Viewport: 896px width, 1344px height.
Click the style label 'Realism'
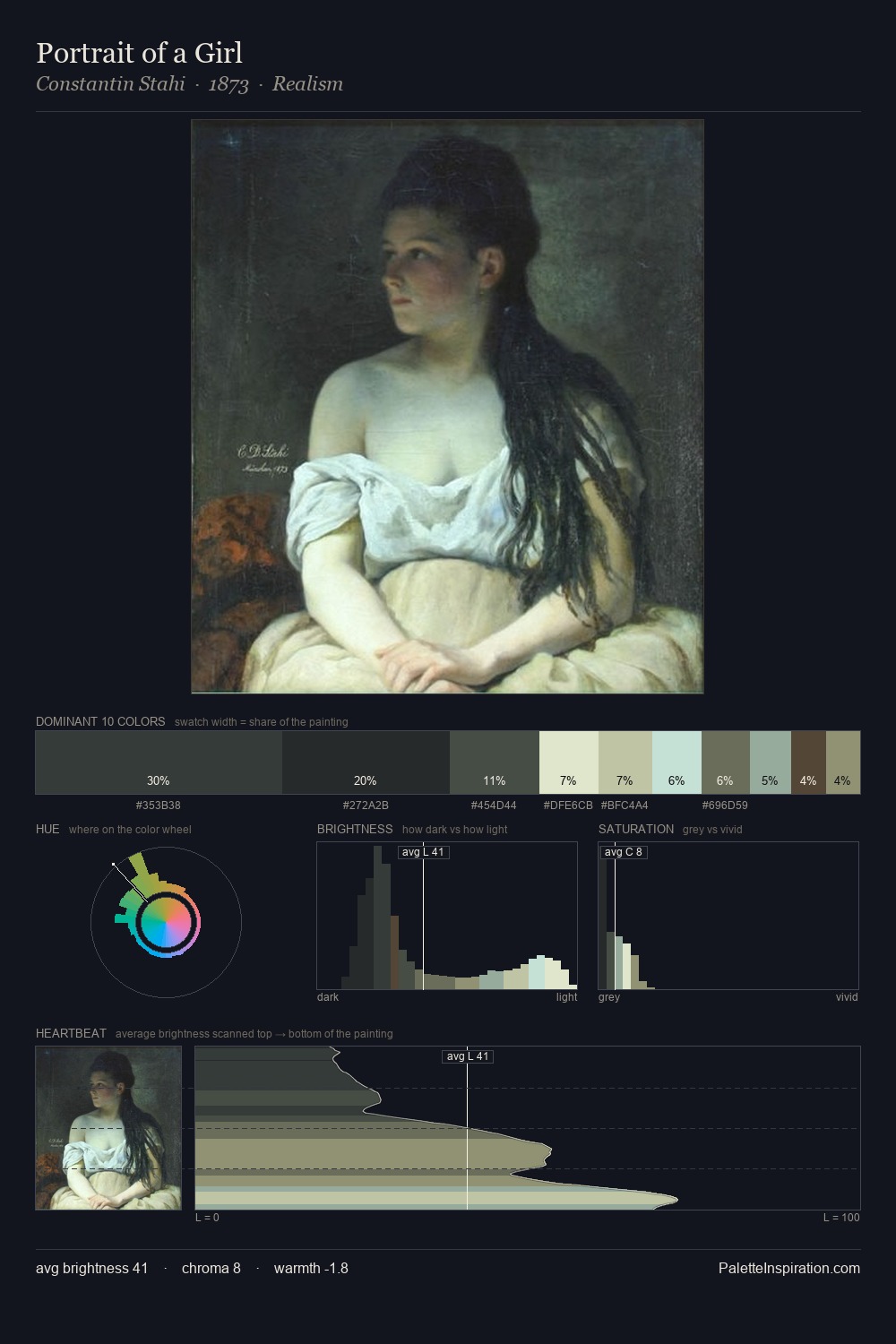click(x=307, y=83)
